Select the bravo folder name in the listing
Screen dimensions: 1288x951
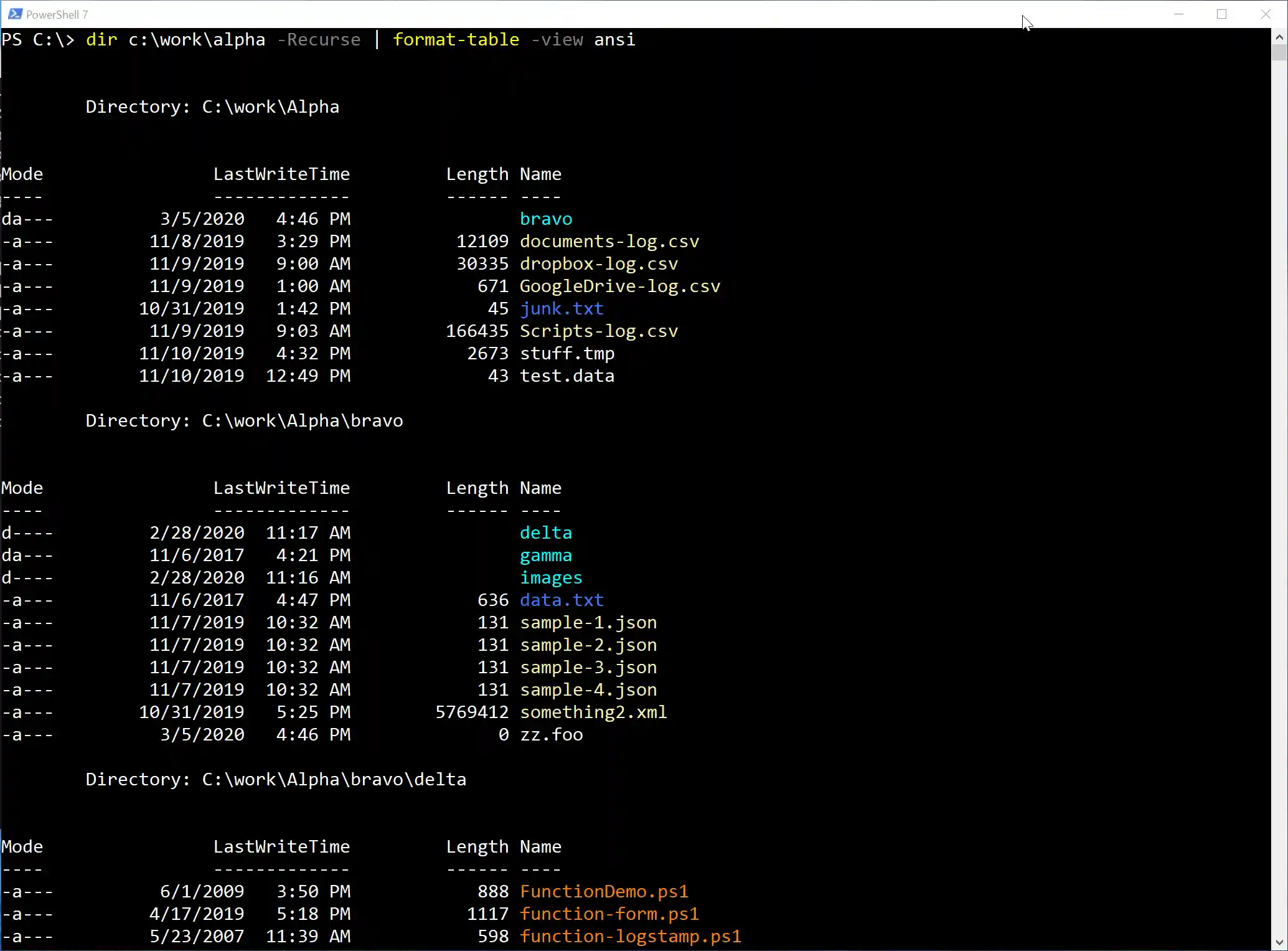point(545,219)
